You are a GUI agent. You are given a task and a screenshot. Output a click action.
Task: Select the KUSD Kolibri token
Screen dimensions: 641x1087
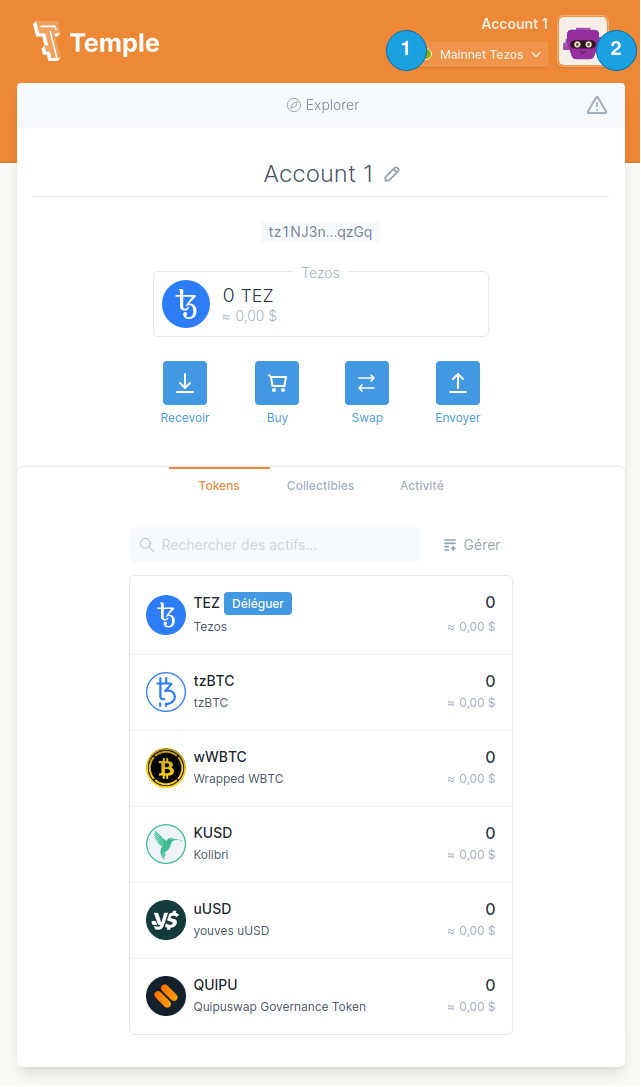tap(320, 844)
